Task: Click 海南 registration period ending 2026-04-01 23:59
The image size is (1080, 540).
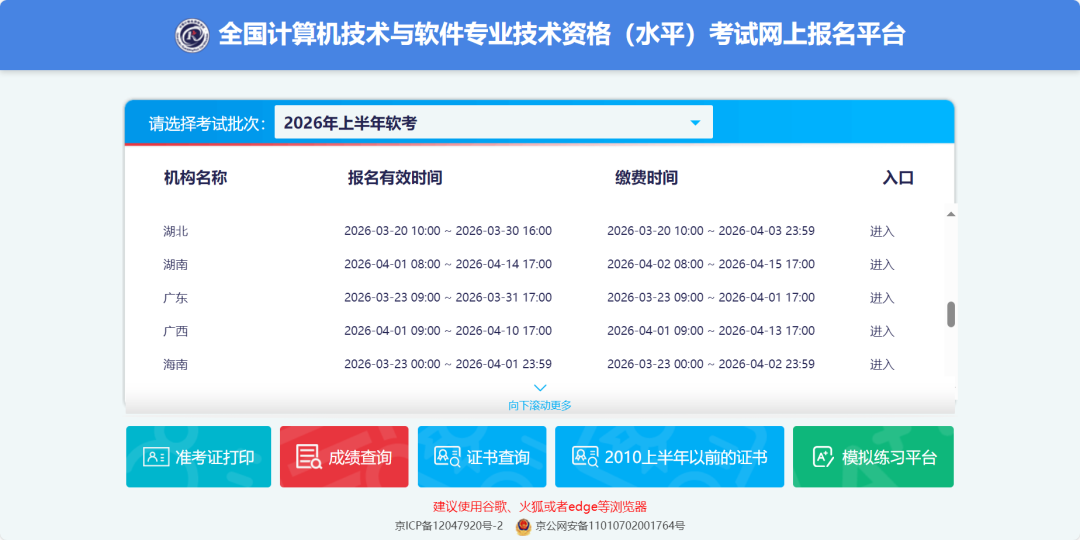Action: tap(448, 364)
